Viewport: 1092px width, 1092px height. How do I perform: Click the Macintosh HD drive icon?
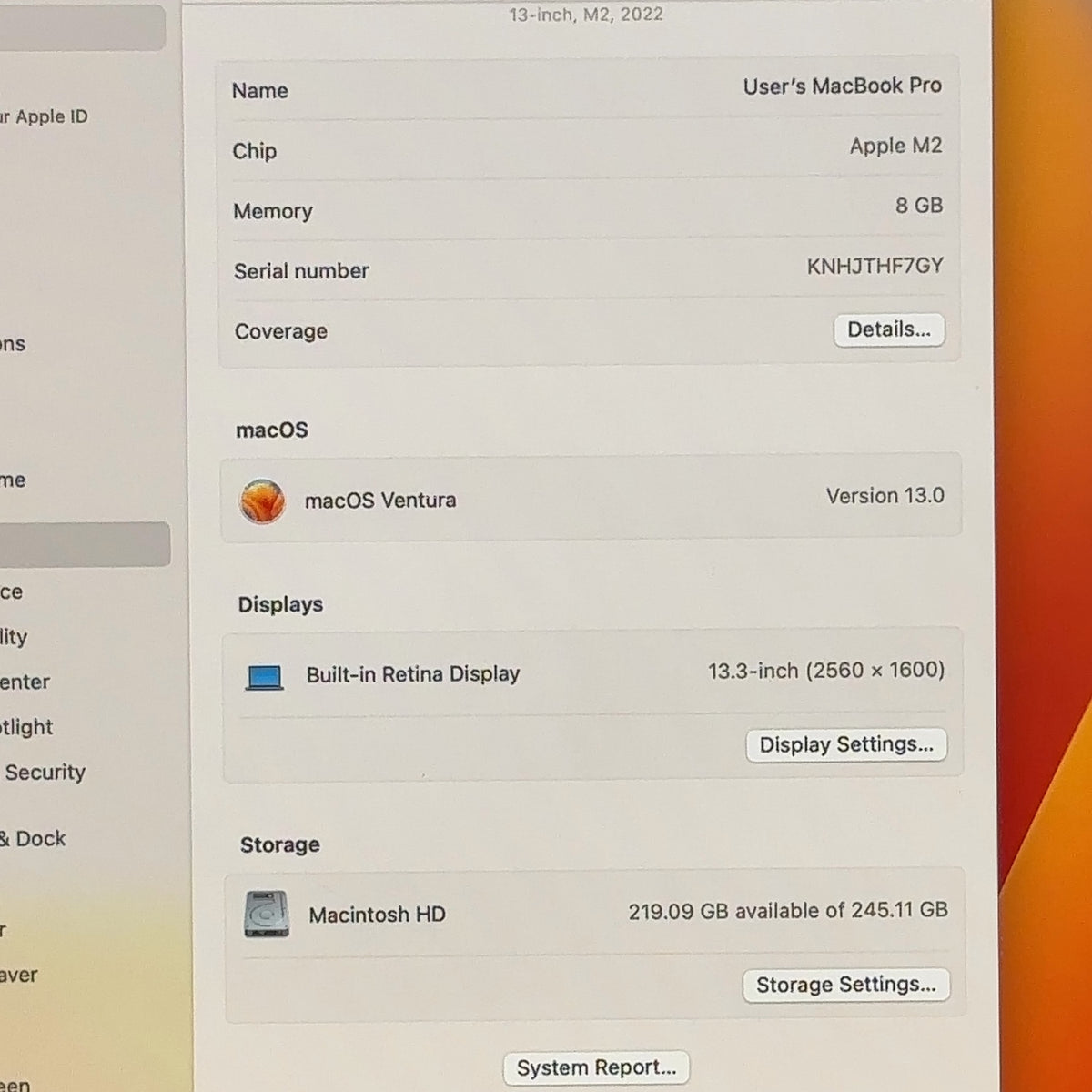(267, 915)
